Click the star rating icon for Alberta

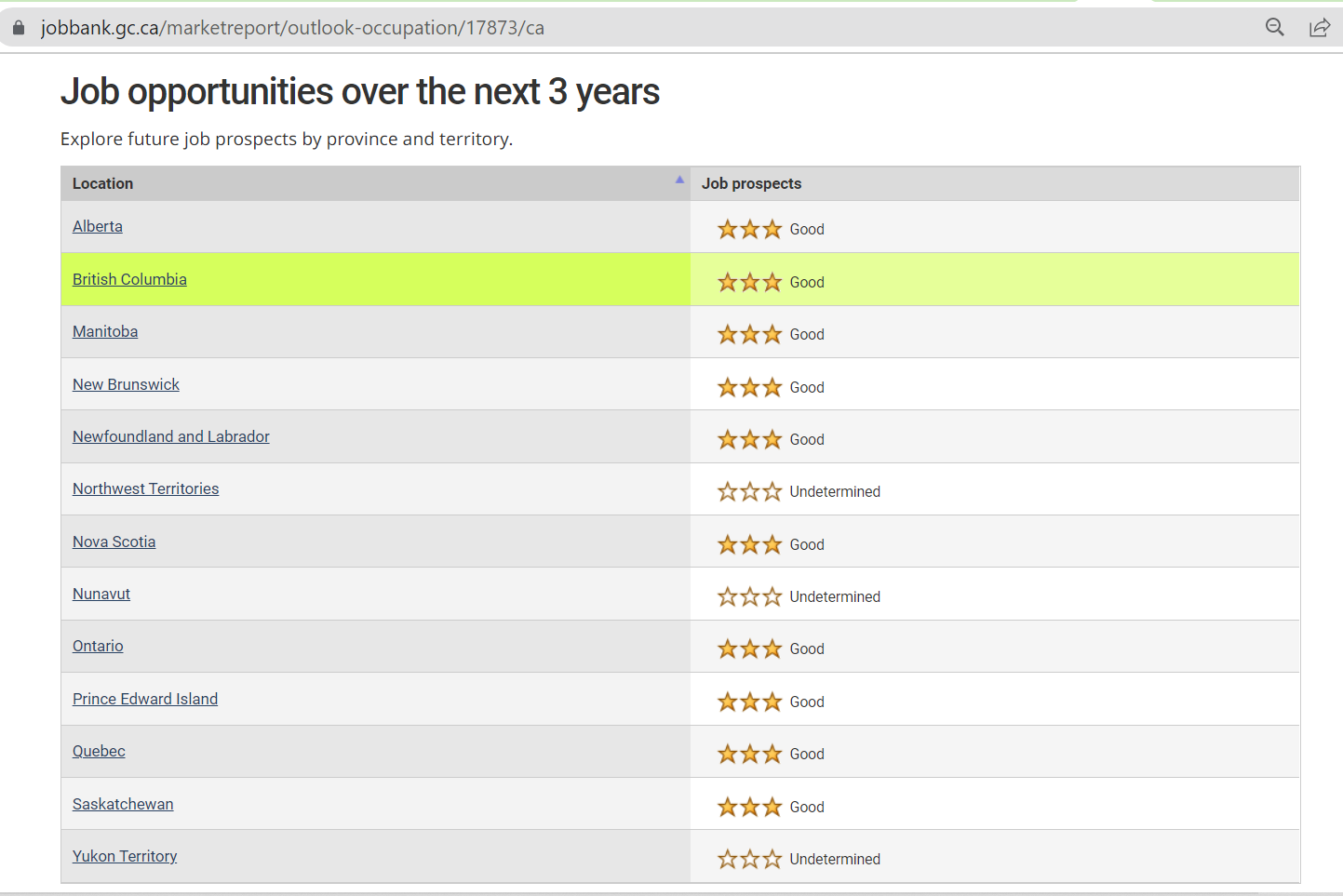pyautogui.click(x=749, y=229)
